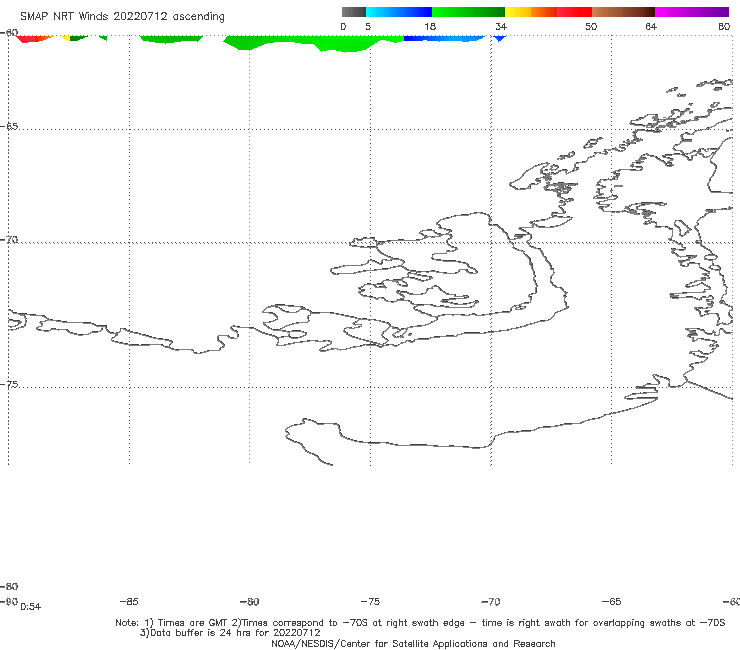Click the latitude label -75
Image resolution: width=740 pixels, height=650 pixels.
click(x=9, y=384)
